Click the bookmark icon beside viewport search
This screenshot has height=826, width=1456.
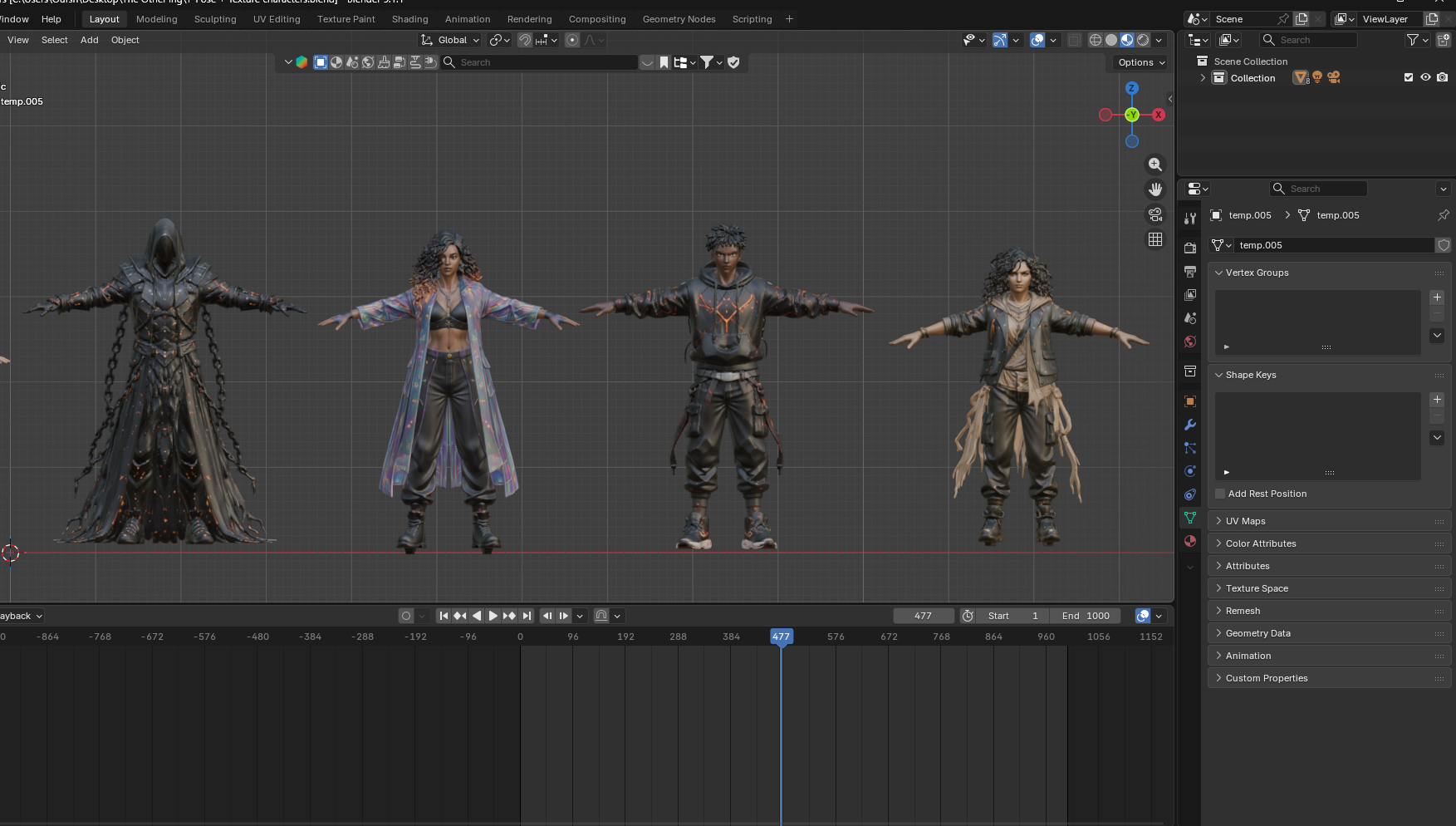pyautogui.click(x=664, y=62)
